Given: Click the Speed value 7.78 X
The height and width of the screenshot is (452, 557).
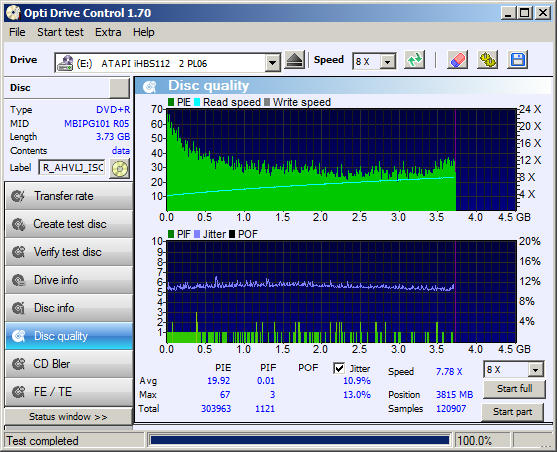Looking at the screenshot, I should 449,372.
